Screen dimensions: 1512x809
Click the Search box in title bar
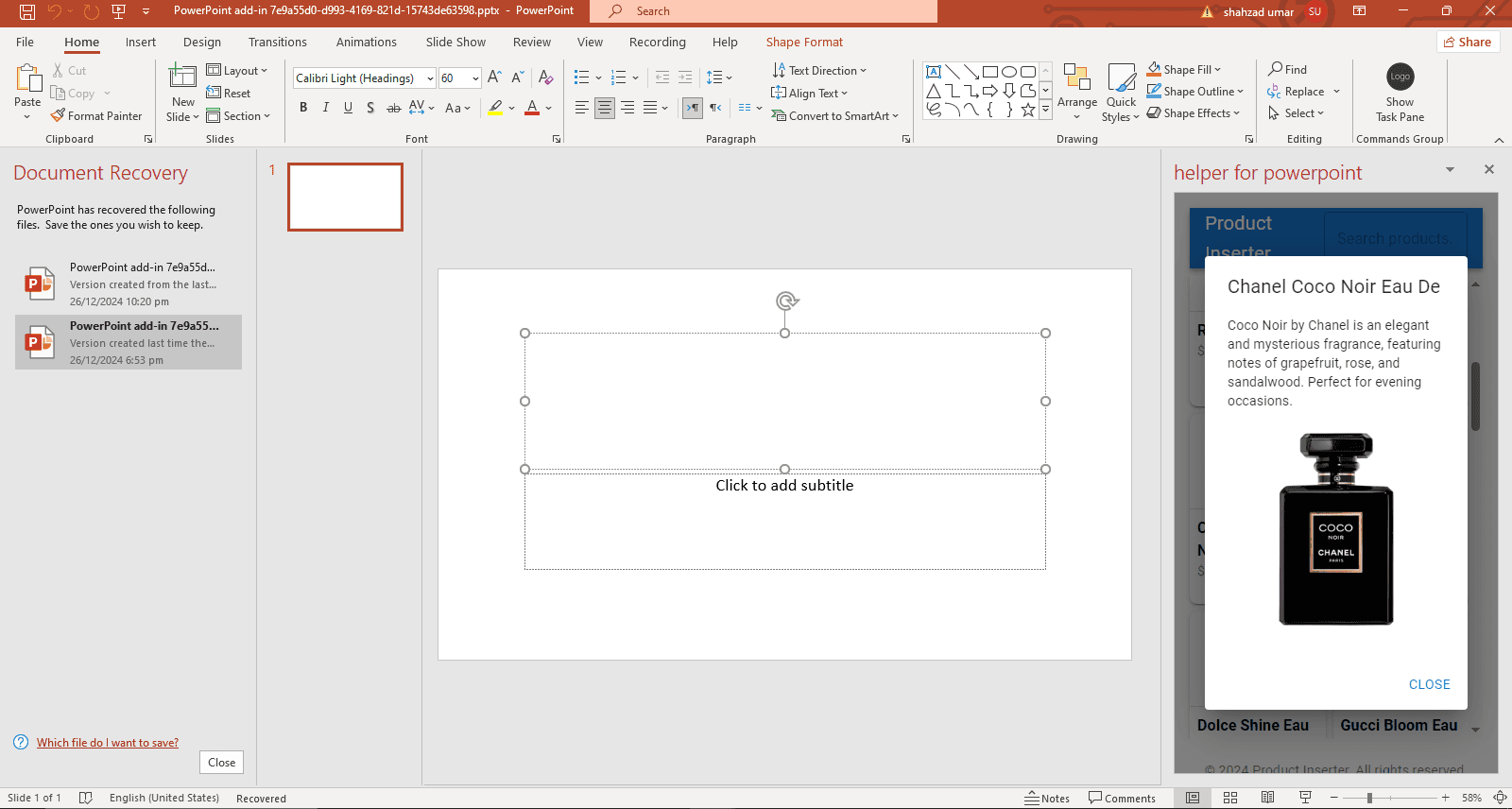coord(764,11)
